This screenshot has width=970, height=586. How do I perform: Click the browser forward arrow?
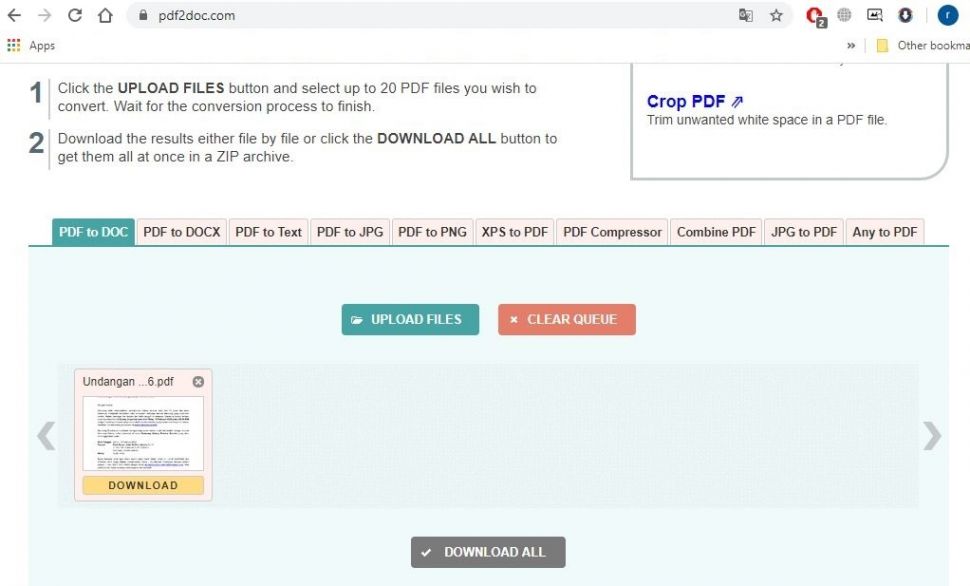45,15
